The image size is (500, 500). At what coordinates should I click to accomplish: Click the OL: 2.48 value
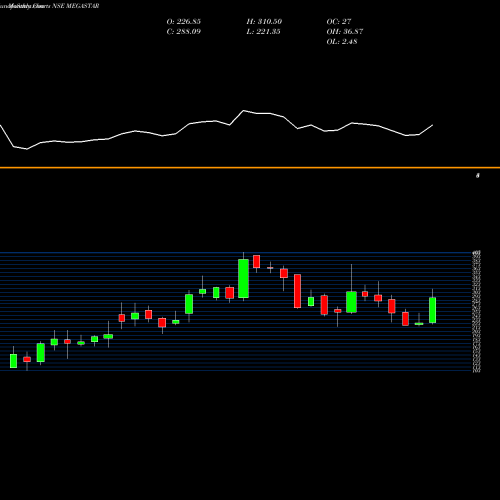pos(342,42)
